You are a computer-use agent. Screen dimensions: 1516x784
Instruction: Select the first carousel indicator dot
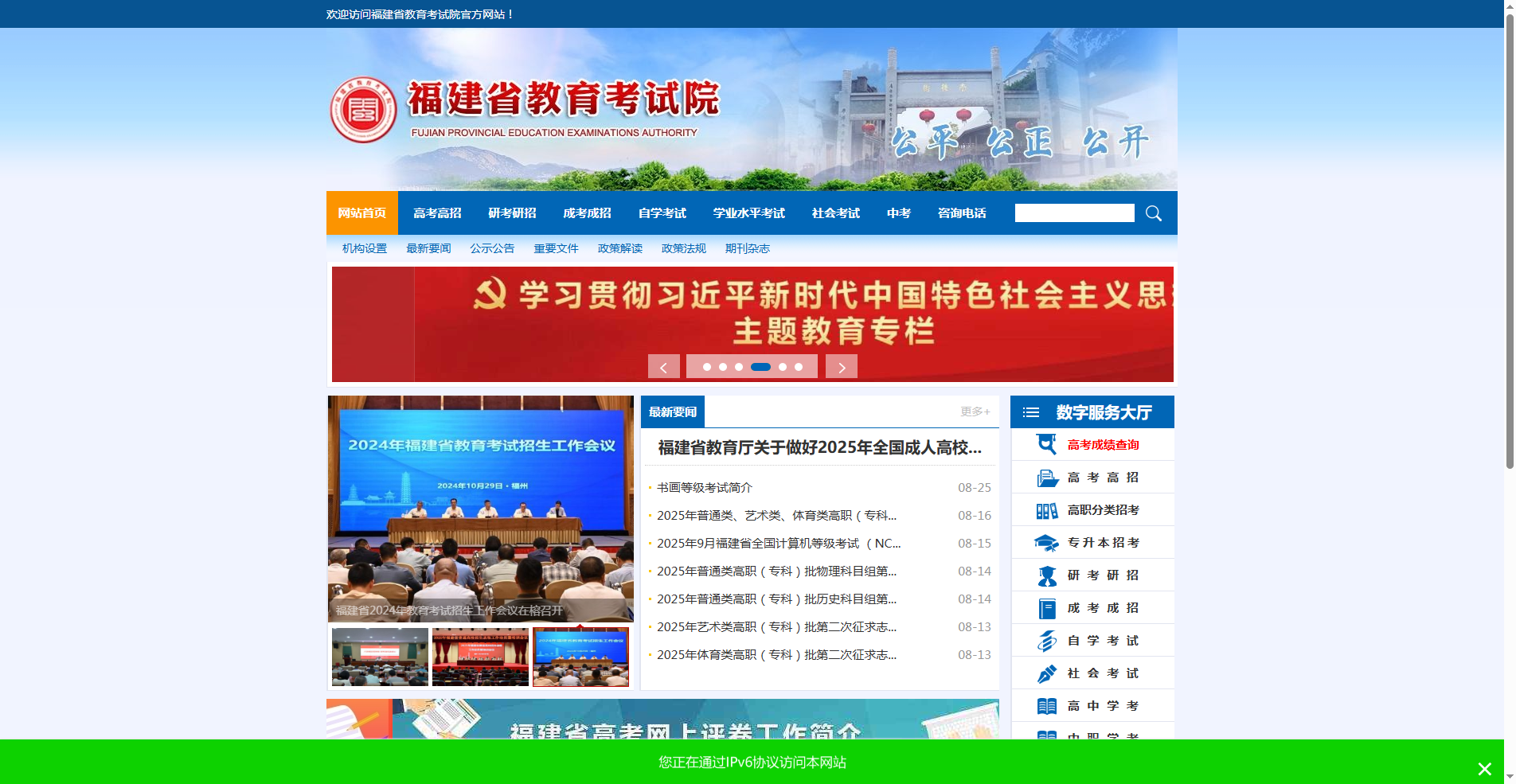click(706, 367)
